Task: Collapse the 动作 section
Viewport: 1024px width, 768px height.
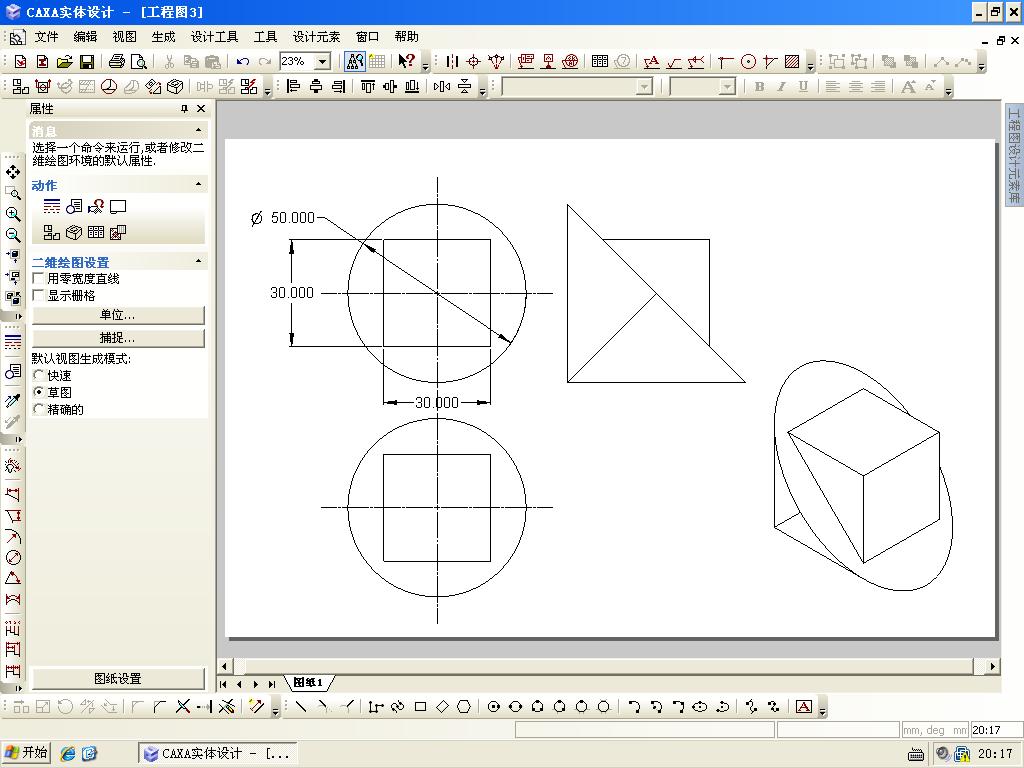Action: pyautogui.click(x=199, y=185)
